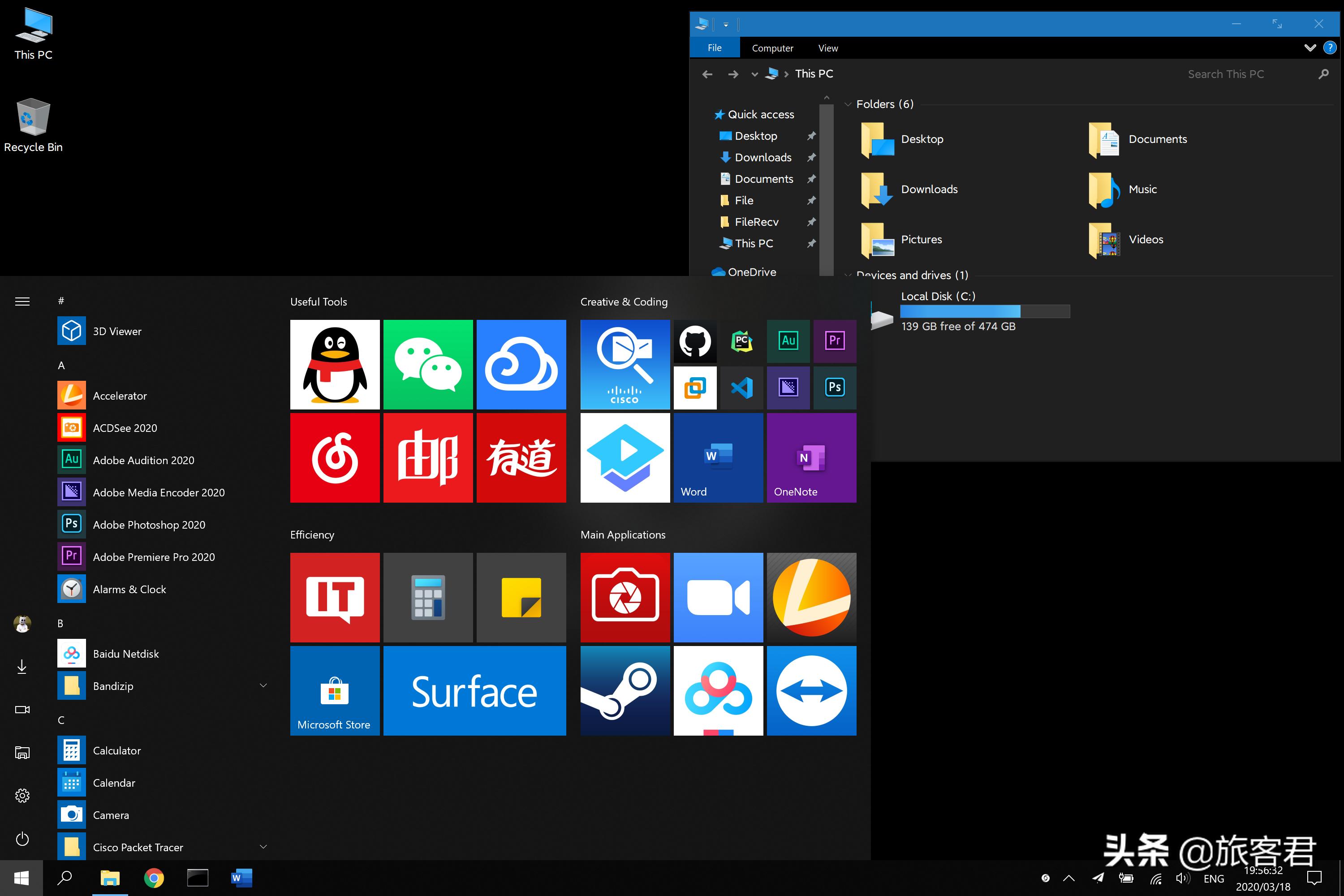Launch Visual Studio Code from Creative & Coding tiles
Screen dimensions: 1344x896
click(742, 388)
